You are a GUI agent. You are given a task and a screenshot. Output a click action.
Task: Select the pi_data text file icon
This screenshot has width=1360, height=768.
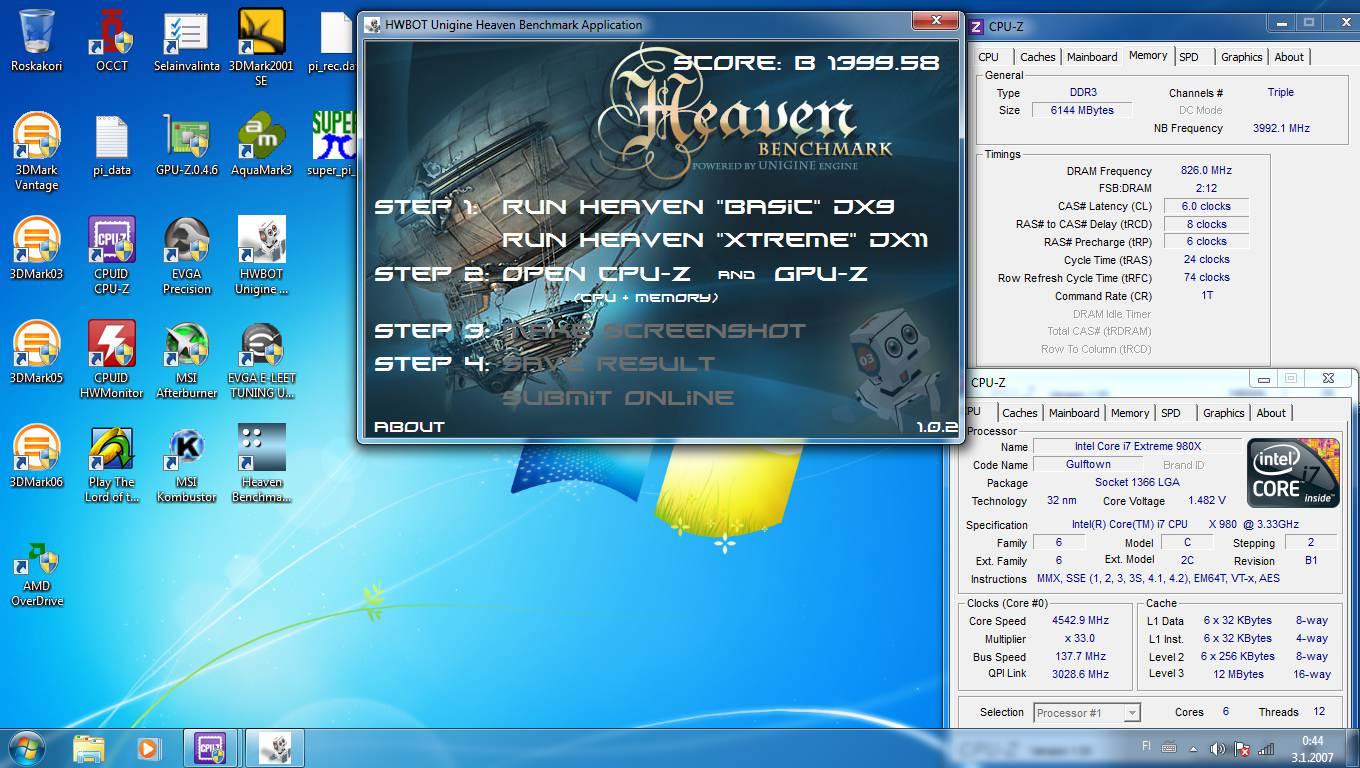[x=112, y=144]
